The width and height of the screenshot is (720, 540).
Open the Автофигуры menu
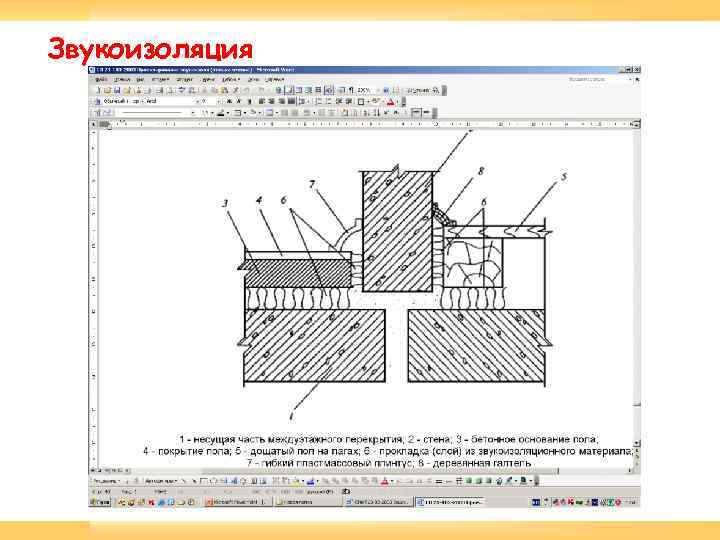click(161, 481)
